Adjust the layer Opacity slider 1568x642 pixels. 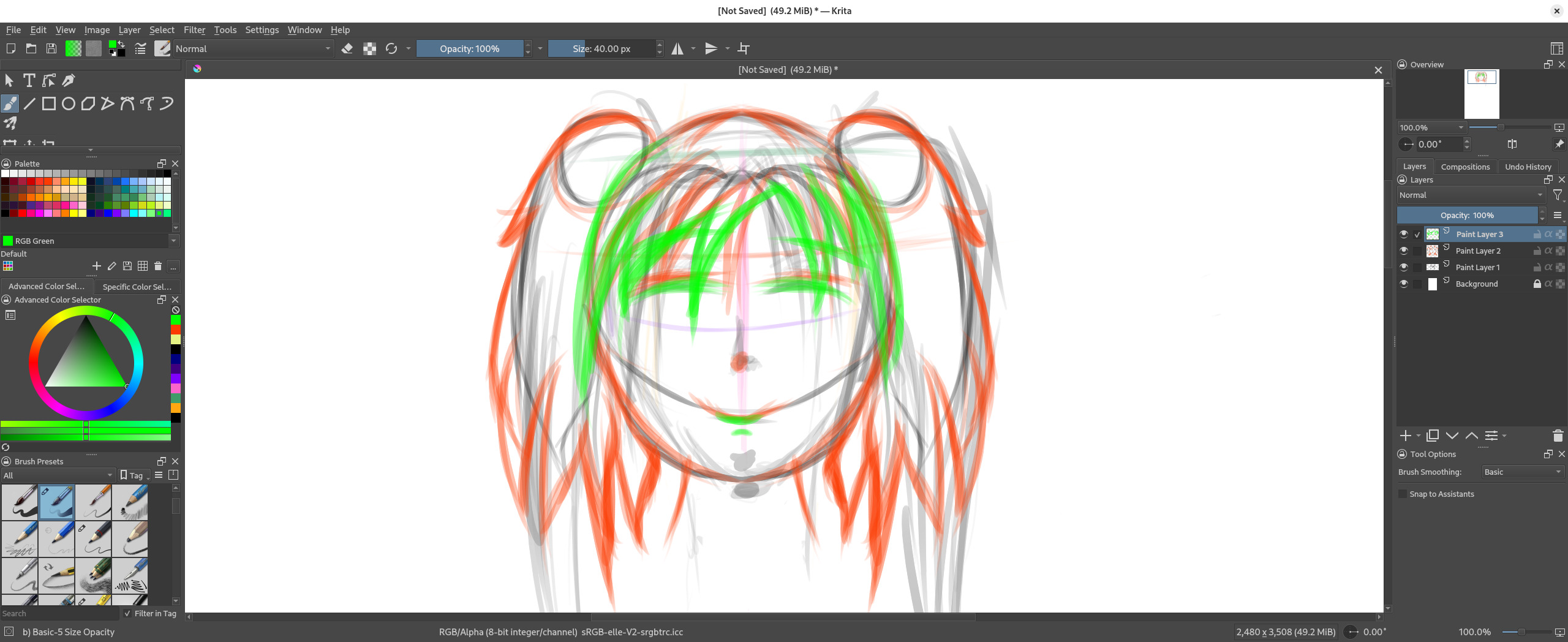pos(1467,215)
